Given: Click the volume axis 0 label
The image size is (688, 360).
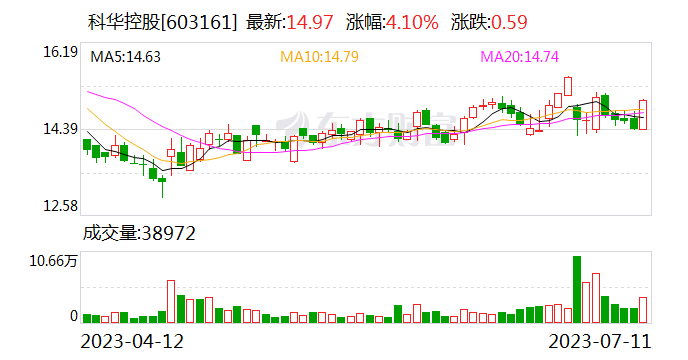Looking at the screenshot, I should pos(74,316).
